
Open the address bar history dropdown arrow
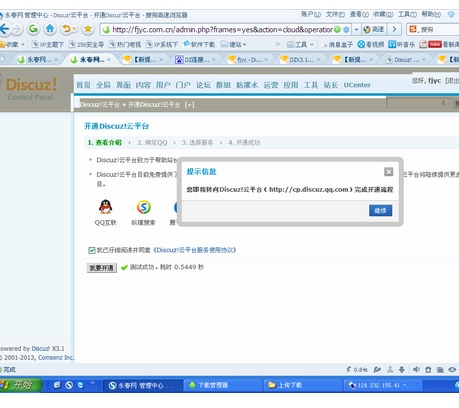(x=356, y=30)
